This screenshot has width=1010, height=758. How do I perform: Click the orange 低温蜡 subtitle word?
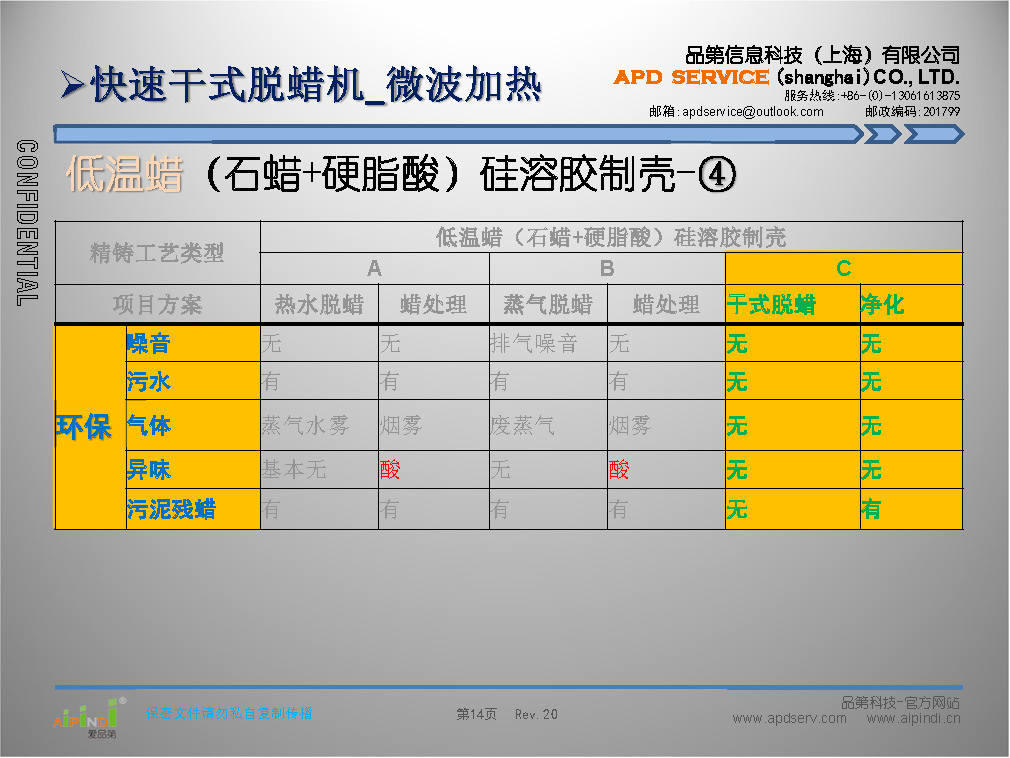click(125, 174)
